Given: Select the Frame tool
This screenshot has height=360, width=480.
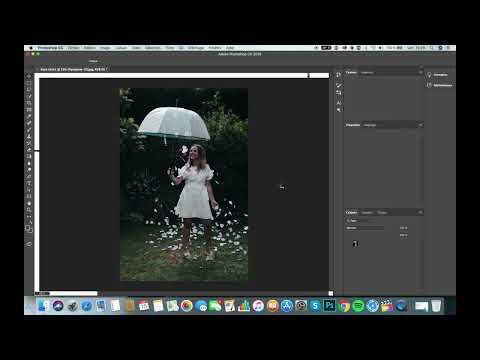Looking at the screenshot, I should click(x=29, y=109).
